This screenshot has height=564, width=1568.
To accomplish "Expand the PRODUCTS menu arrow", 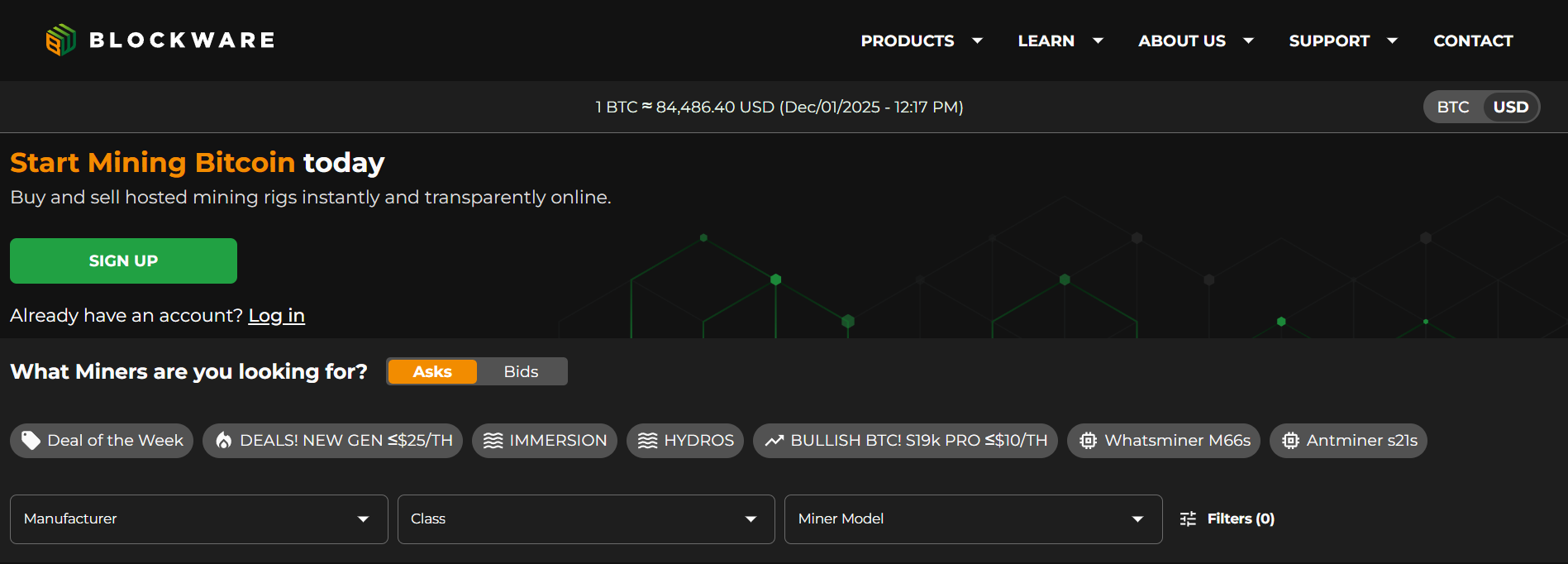I will [977, 41].
